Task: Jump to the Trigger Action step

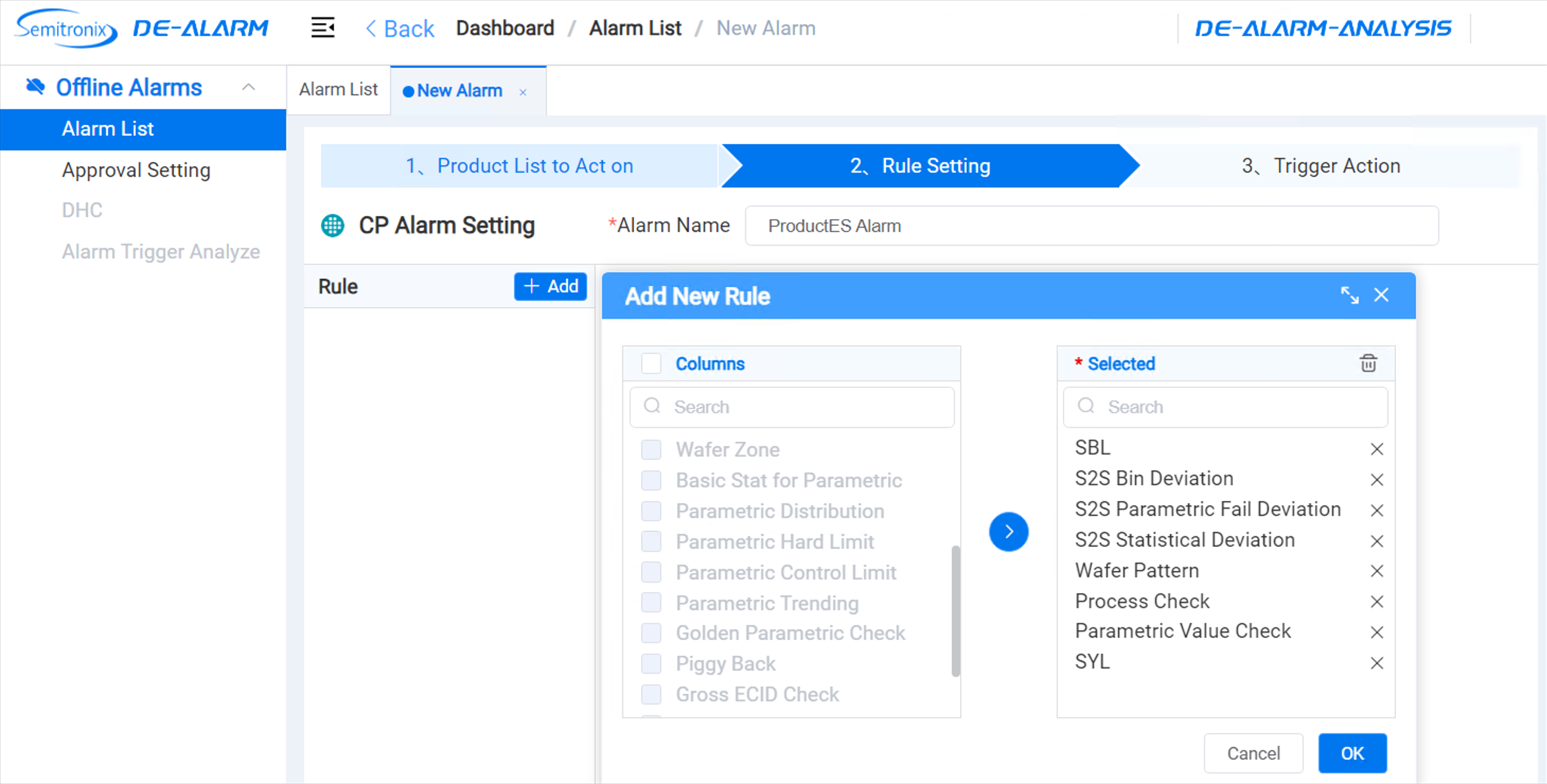Action: tap(1321, 166)
